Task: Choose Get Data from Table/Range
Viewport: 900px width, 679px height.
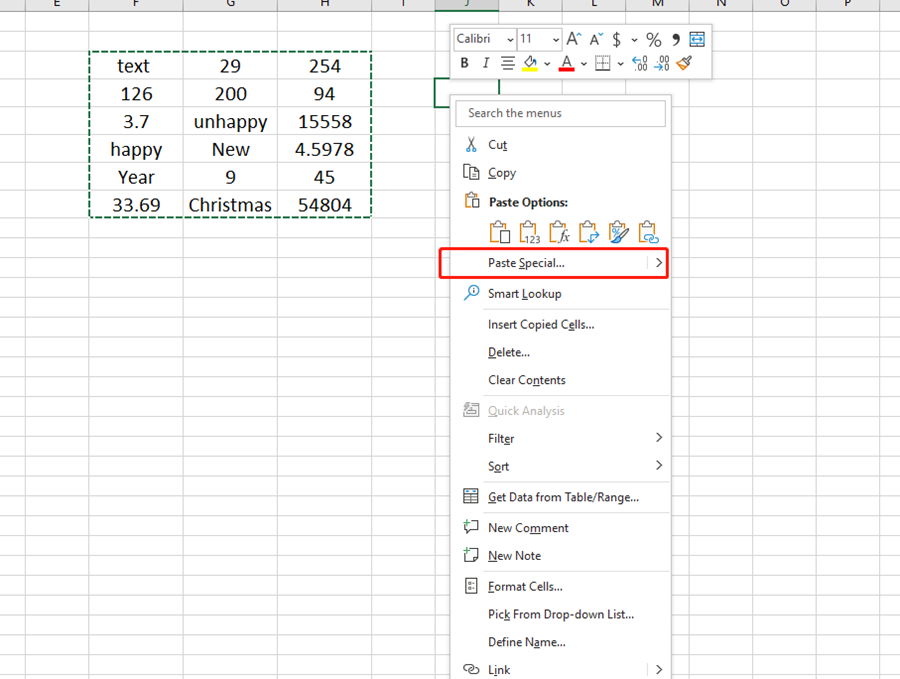Action: coord(562,497)
